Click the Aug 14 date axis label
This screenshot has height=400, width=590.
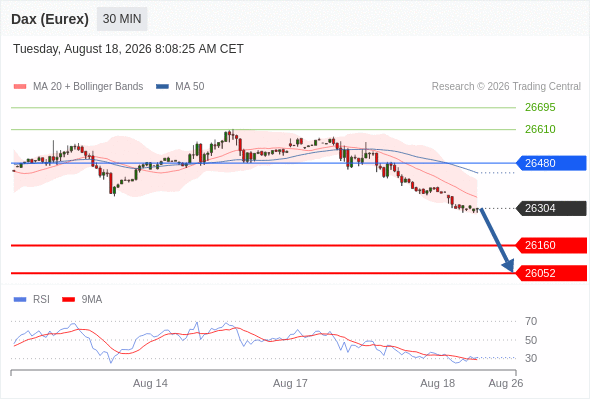pos(151,383)
